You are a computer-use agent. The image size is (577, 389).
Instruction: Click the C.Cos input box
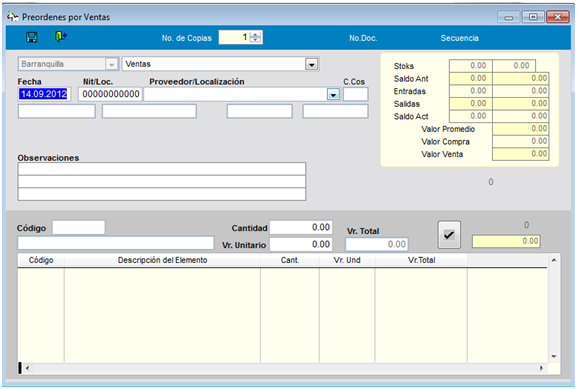(x=355, y=94)
